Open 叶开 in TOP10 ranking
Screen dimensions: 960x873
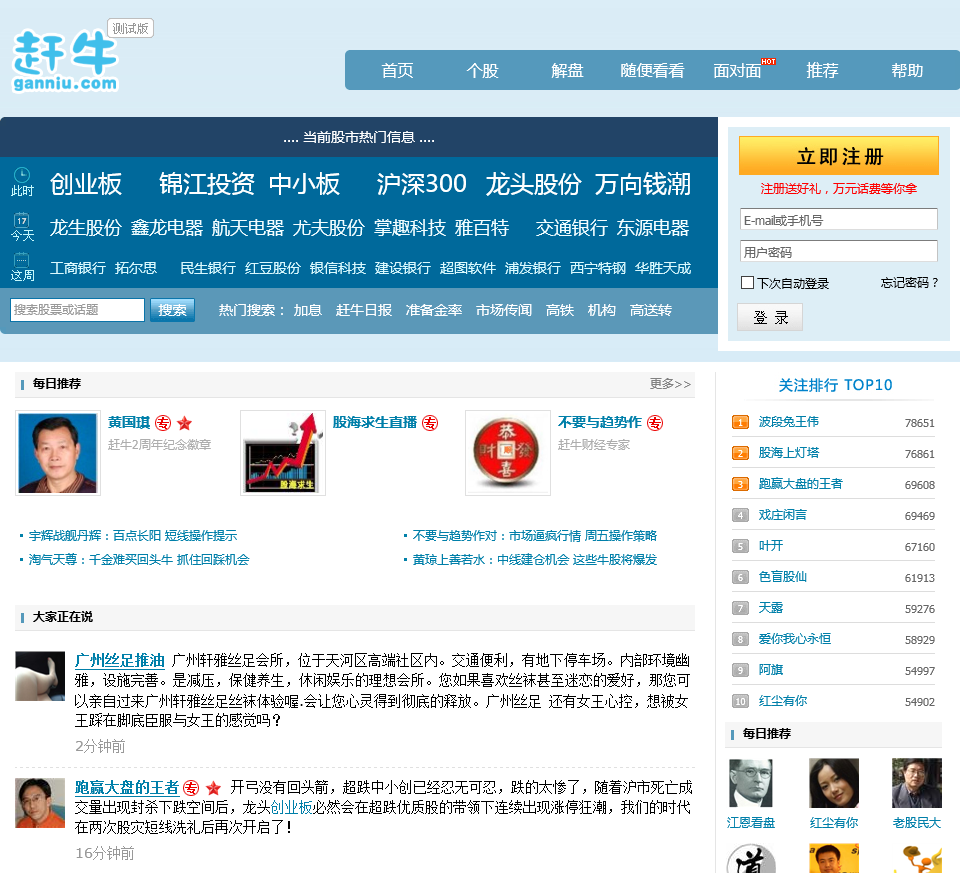(x=771, y=546)
